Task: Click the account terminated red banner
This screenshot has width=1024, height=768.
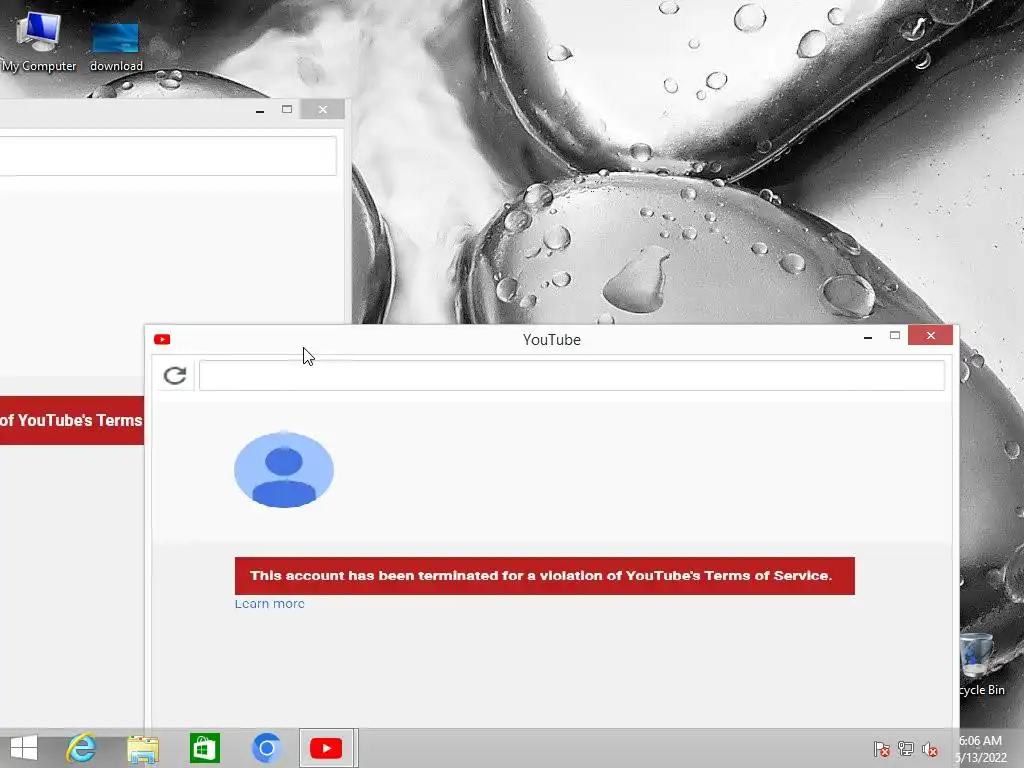Action: tap(545, 576)
